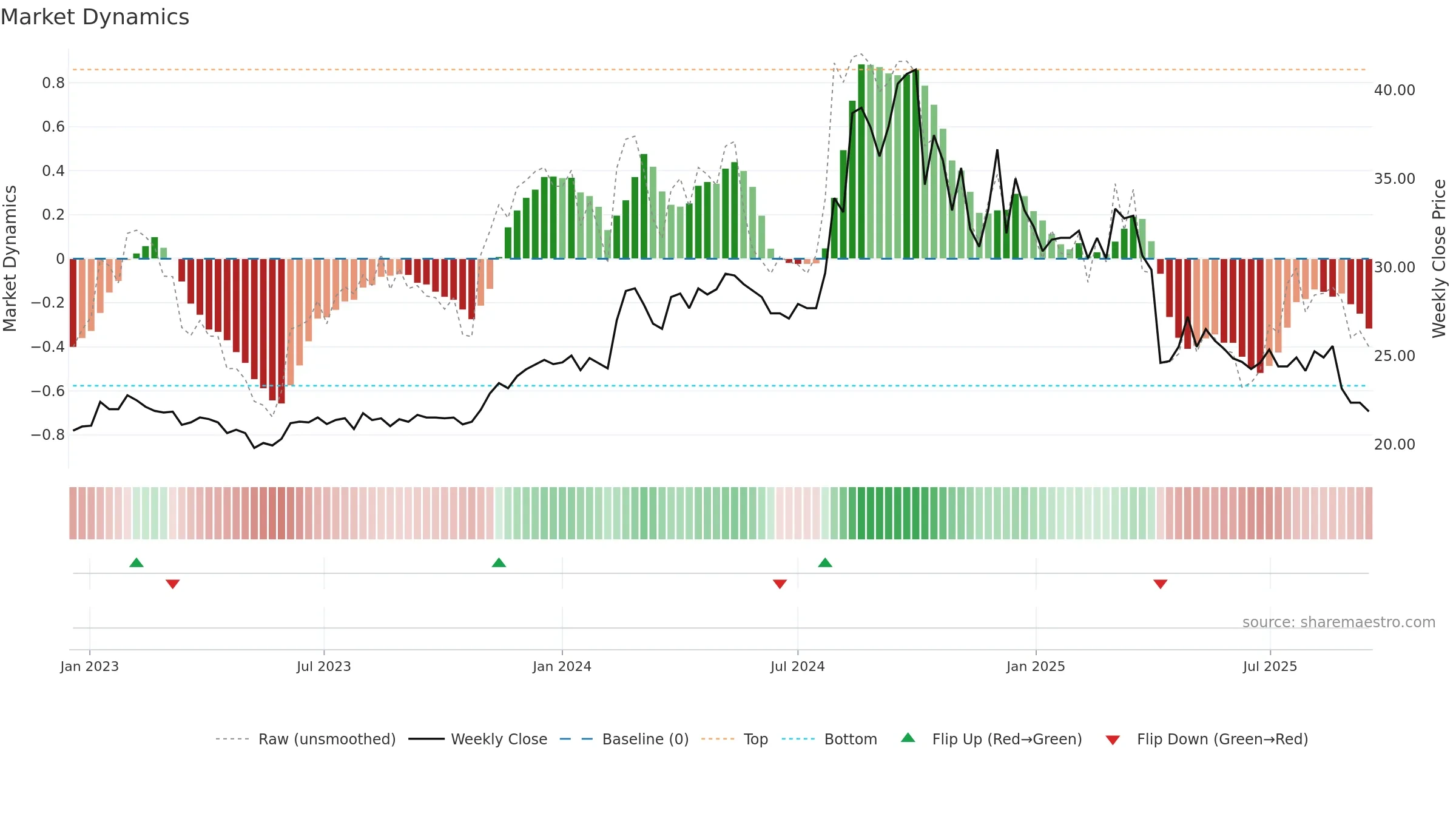The image size is (1456, 819).
Task: Click the last red bar at the chart's right end
Action: (1369, 294)
